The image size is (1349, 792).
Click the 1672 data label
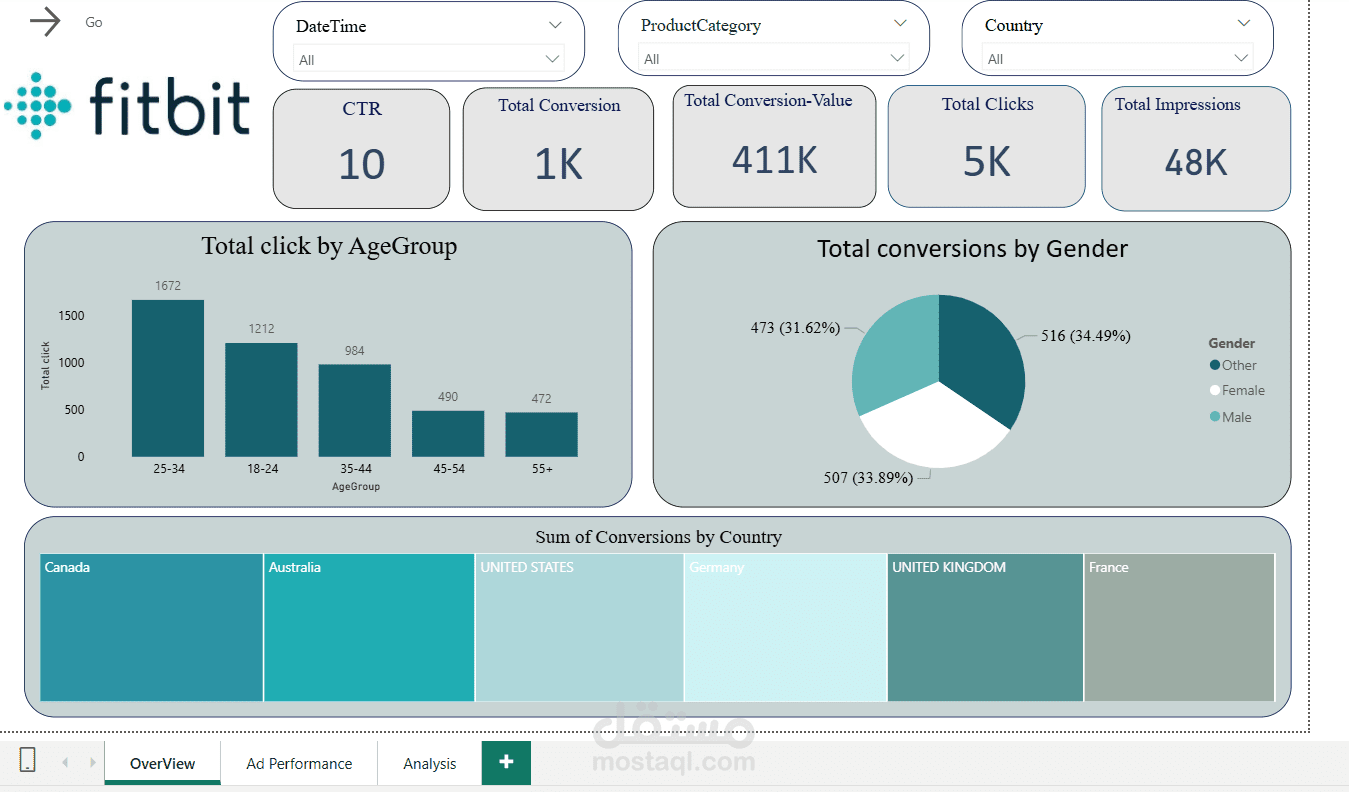[168, 286]
